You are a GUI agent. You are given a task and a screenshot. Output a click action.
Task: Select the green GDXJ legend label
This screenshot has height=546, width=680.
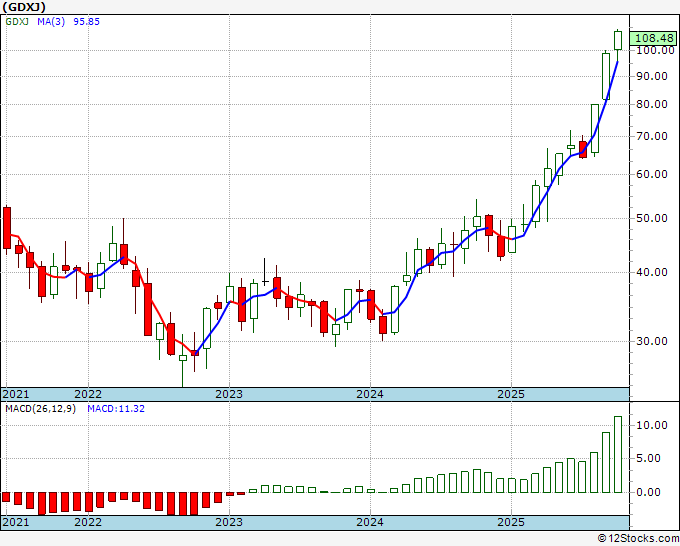click(x=17, y=21)
